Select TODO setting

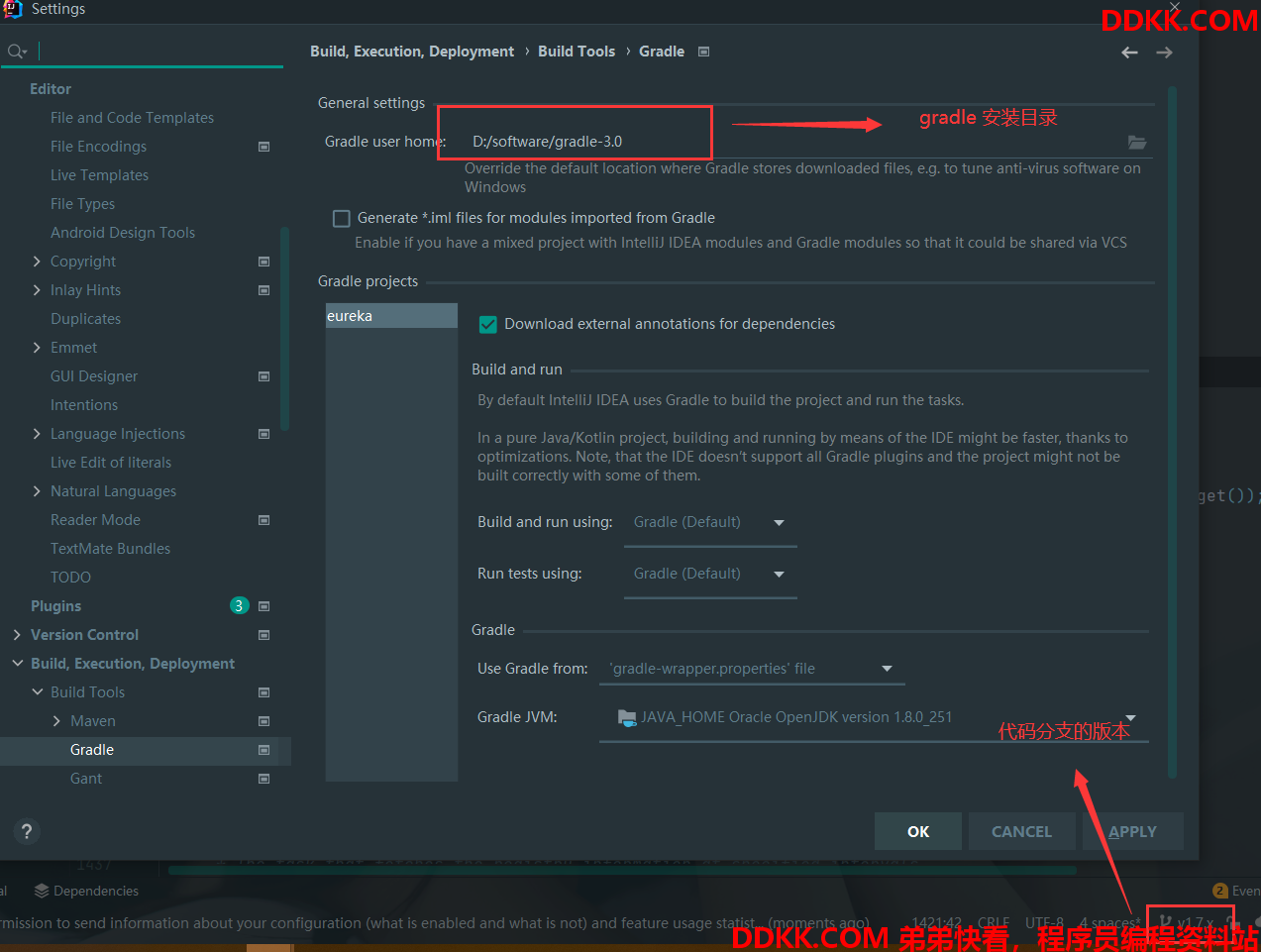pyautogui.click(x=70, y=578)
